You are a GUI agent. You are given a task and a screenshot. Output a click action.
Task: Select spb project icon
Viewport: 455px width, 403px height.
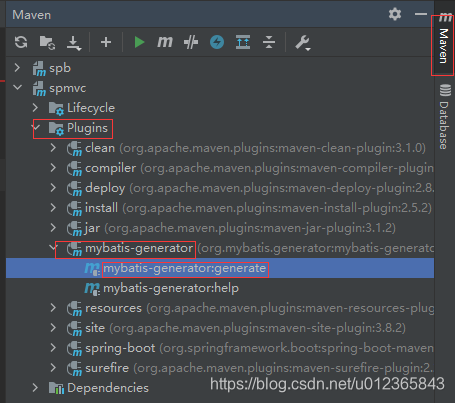[39, 69]
